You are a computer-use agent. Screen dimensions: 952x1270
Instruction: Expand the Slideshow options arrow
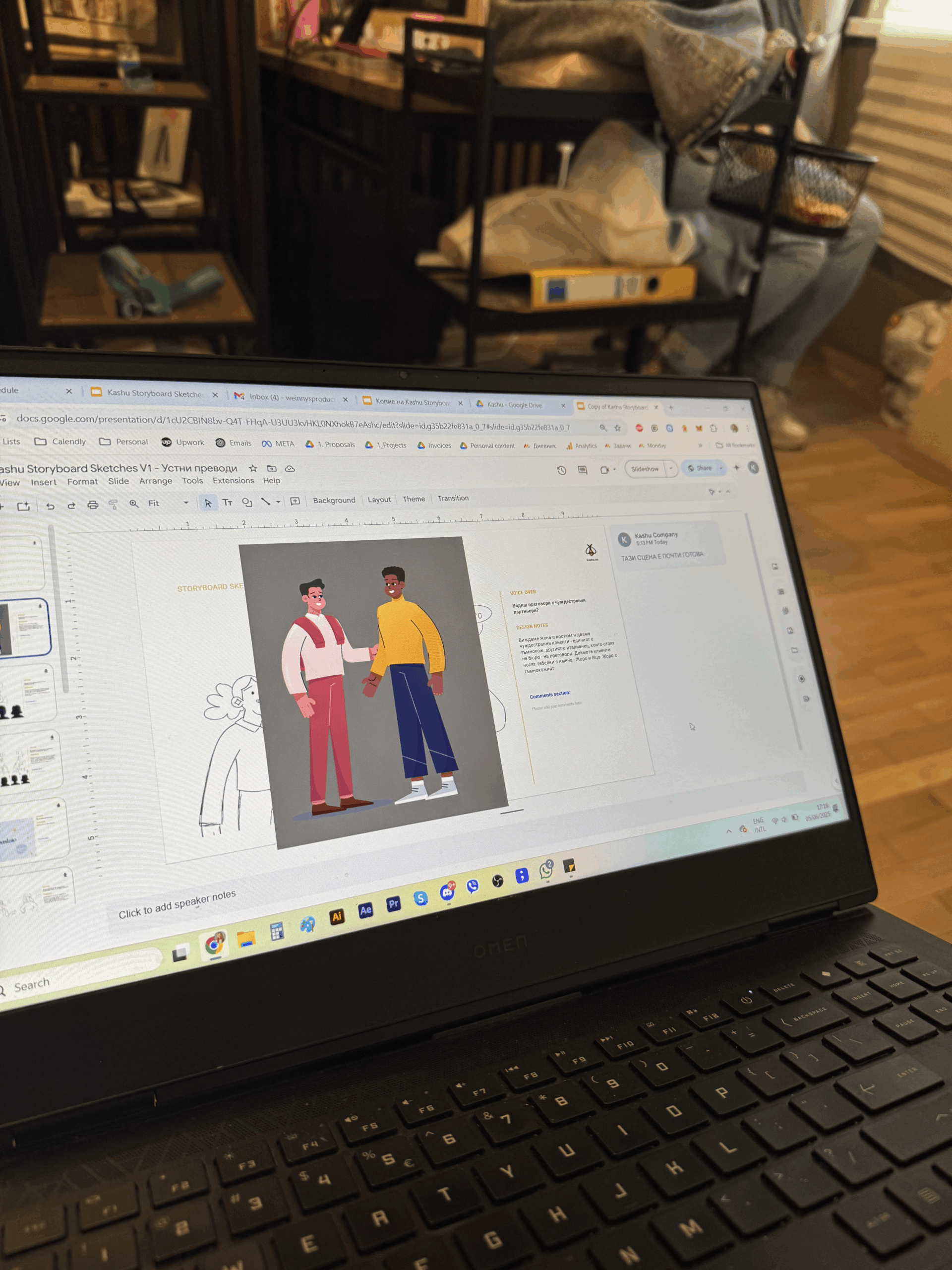click(x=671, y=468)
